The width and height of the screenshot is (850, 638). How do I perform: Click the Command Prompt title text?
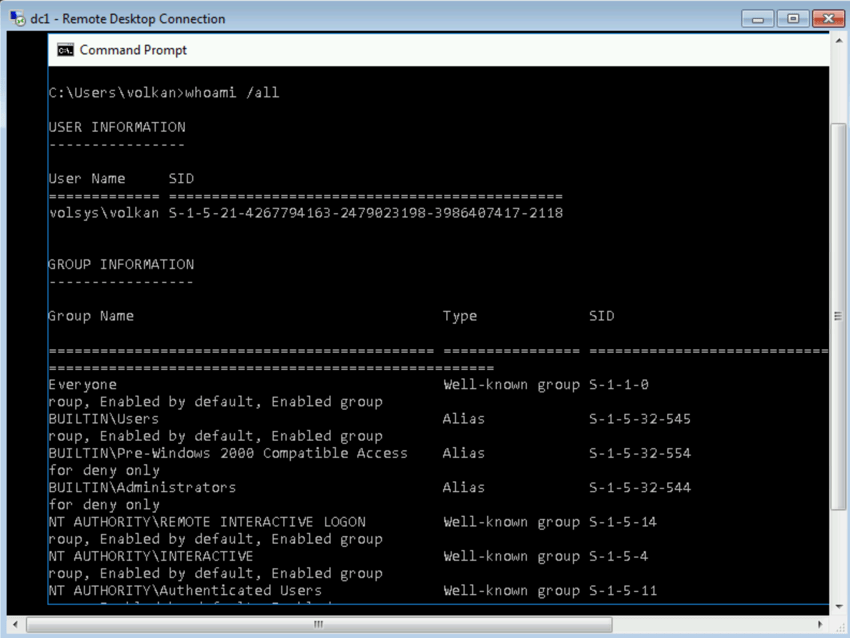[x=133, y=50]
